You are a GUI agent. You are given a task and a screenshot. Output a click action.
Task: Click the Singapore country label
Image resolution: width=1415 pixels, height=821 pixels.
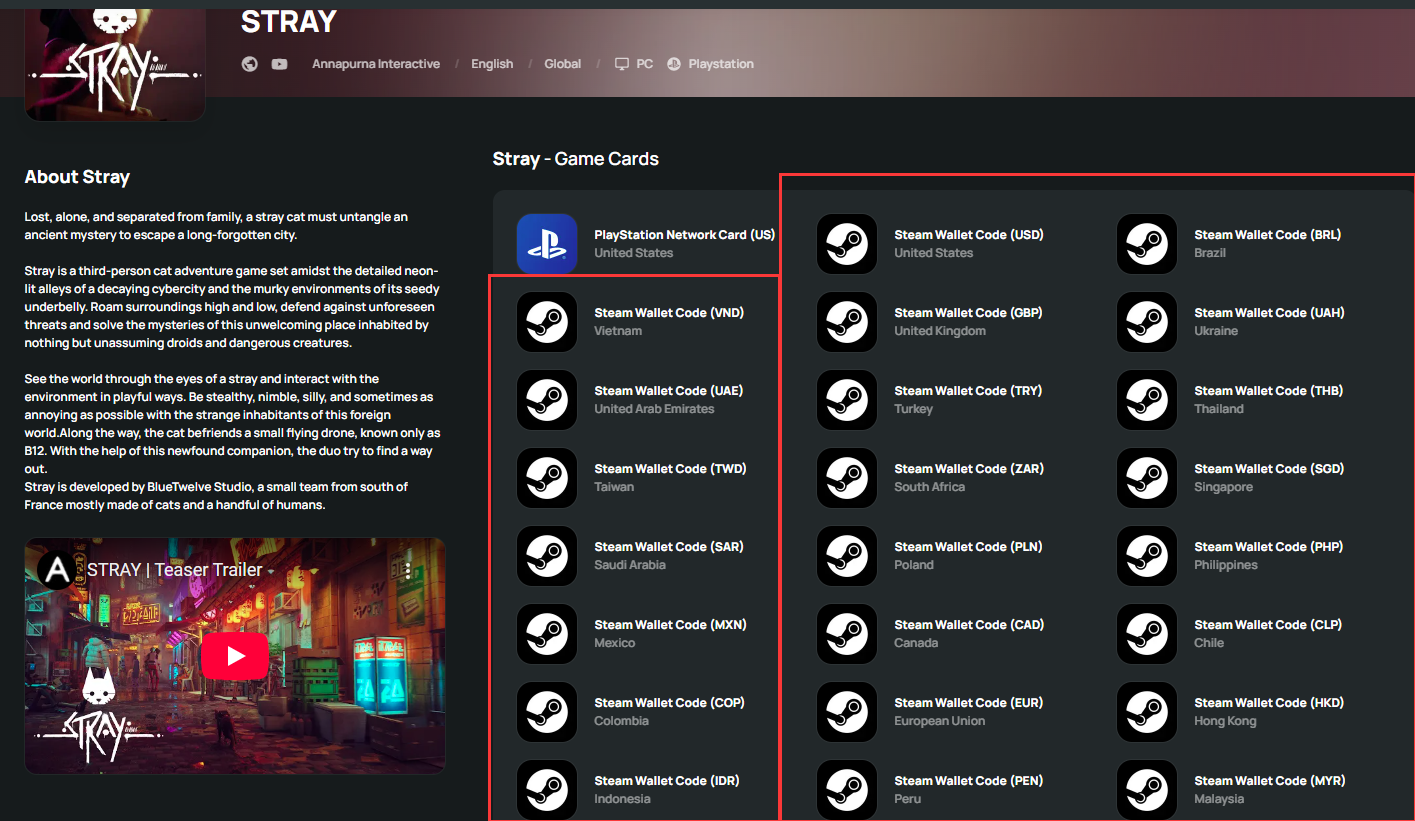1224,487
